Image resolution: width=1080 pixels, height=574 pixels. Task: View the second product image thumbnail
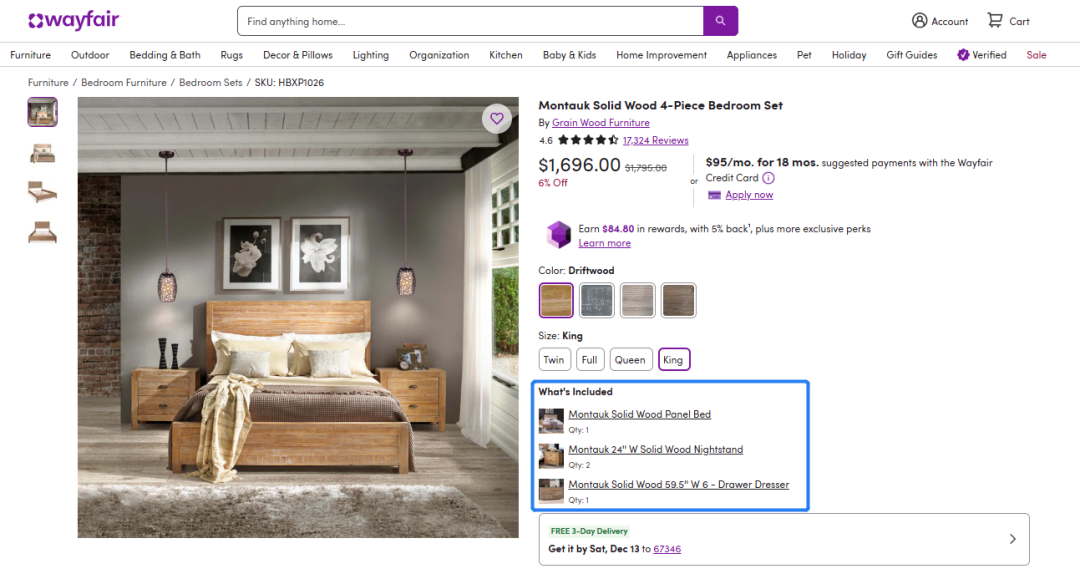[42, 152]
